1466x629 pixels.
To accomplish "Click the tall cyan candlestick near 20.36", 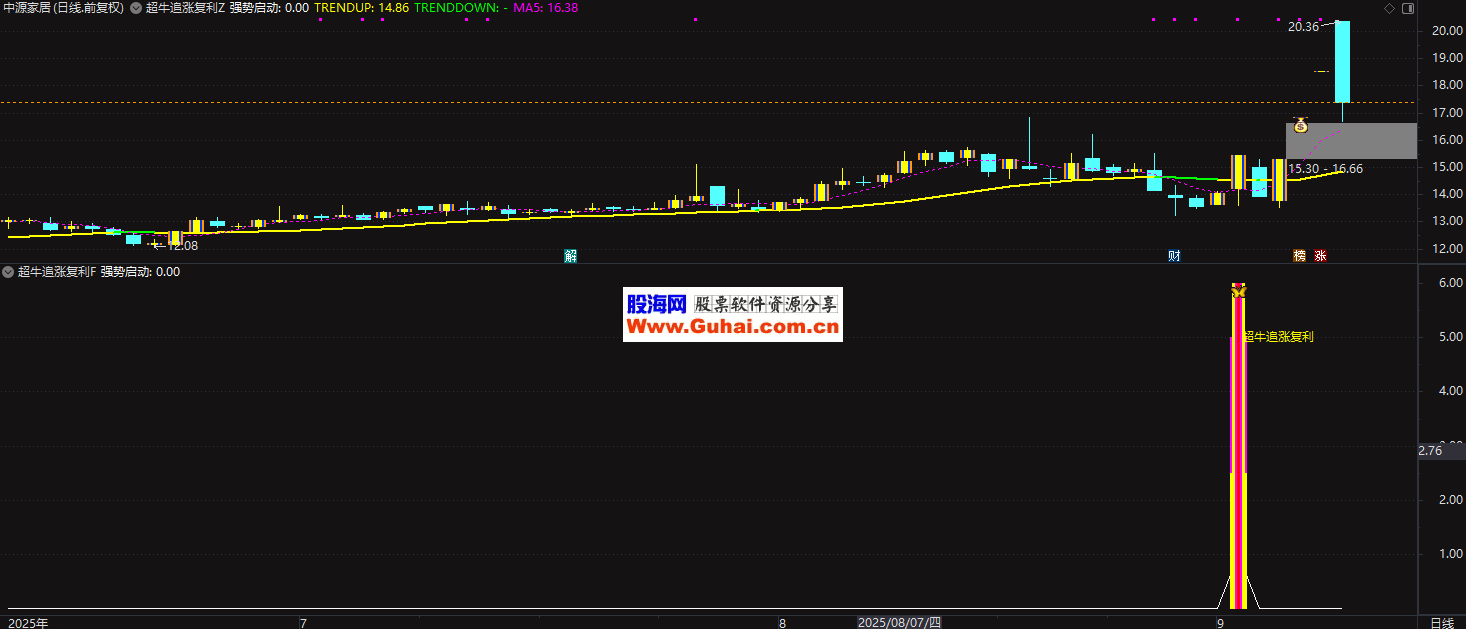I will (x=1343, y=62).
